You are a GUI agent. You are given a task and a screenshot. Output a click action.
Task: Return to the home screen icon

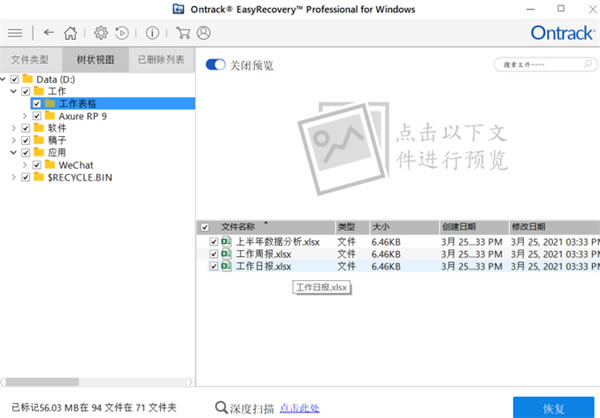point(70,33)
